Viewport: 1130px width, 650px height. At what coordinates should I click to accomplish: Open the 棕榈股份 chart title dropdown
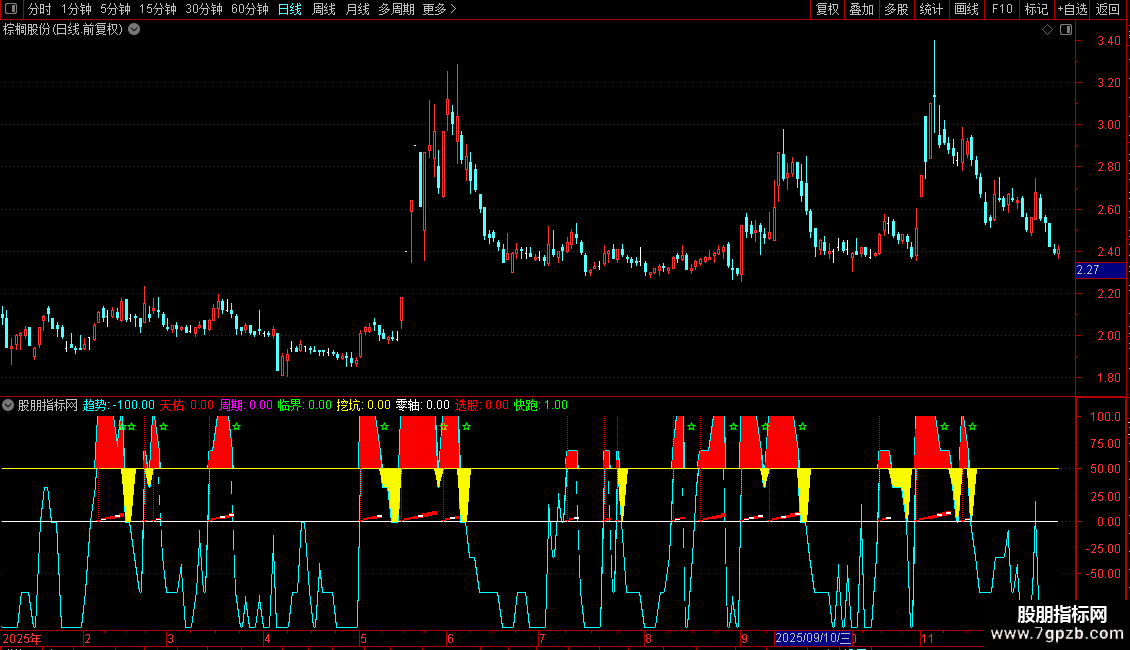134,30
